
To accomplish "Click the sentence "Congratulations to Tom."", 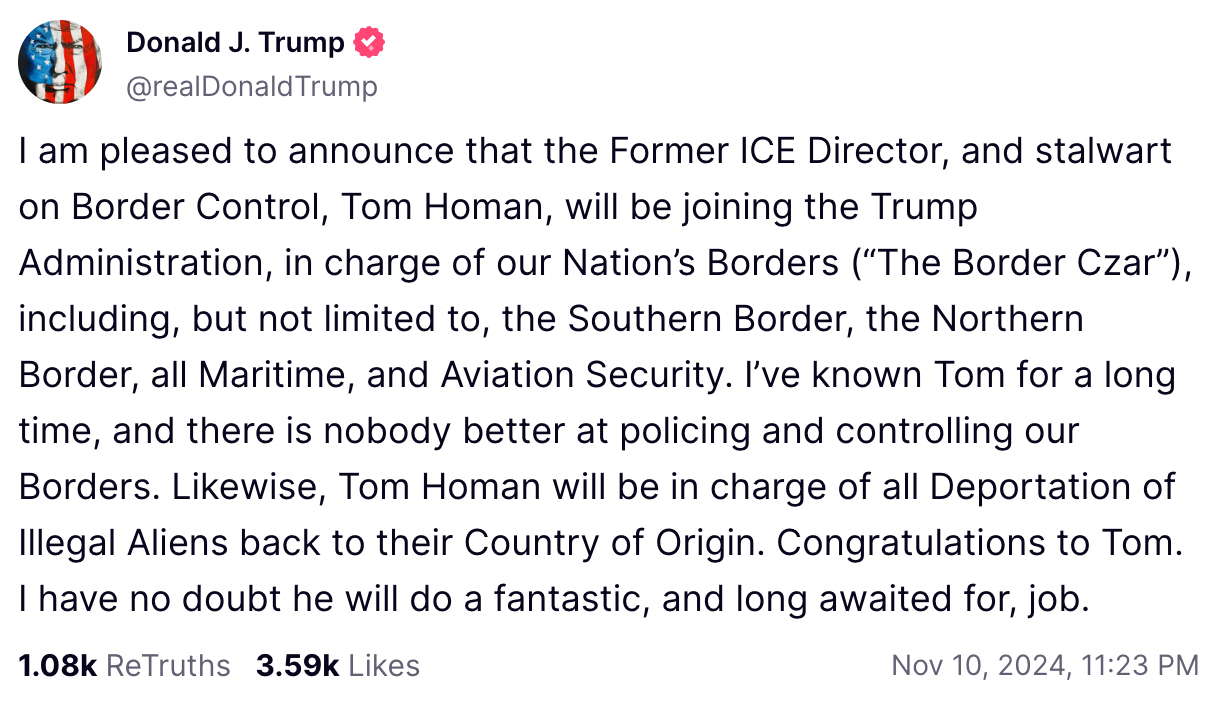I will [x=980, y=544].
